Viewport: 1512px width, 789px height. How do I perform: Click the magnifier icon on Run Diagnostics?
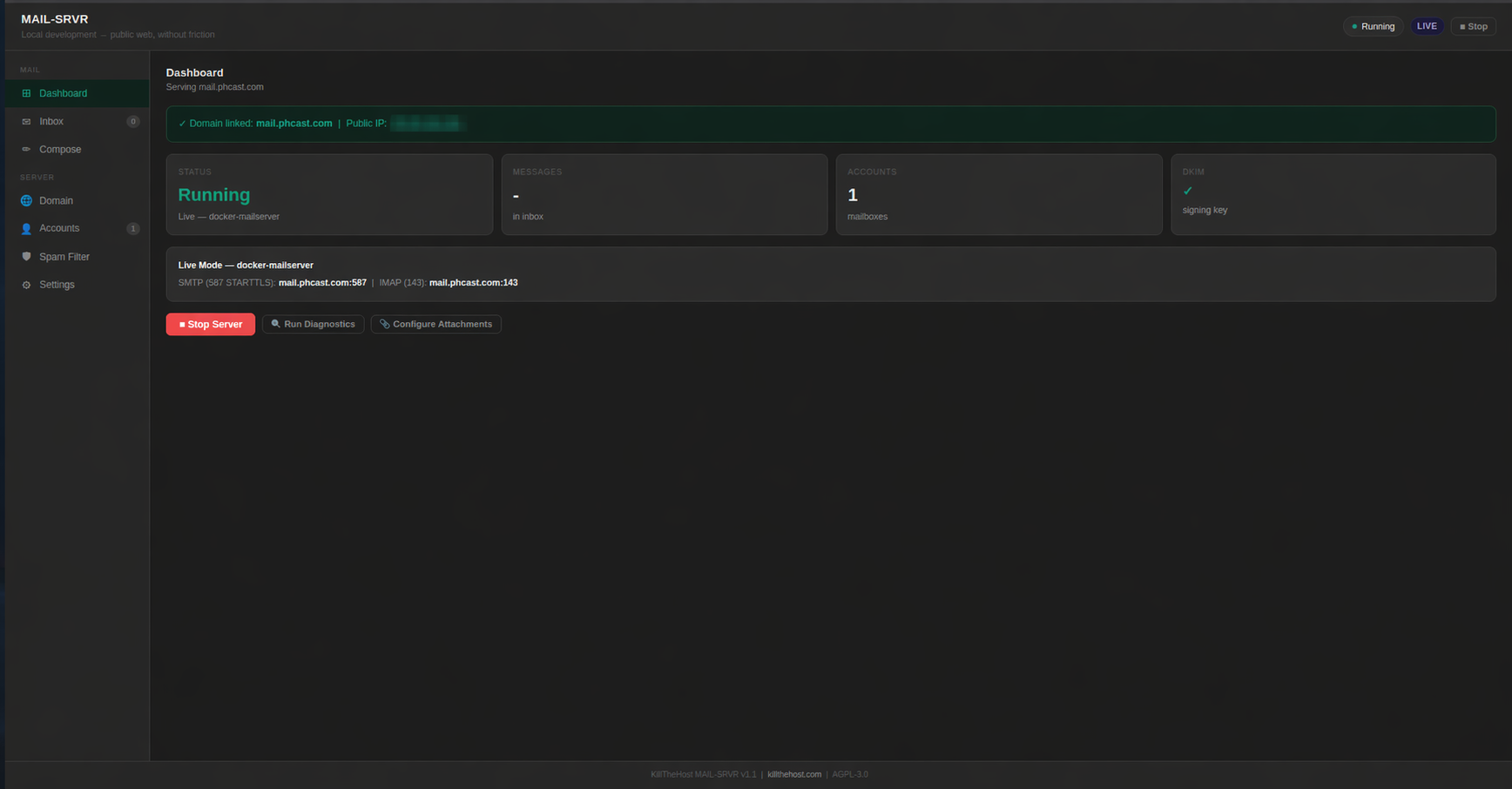[274, 324]
